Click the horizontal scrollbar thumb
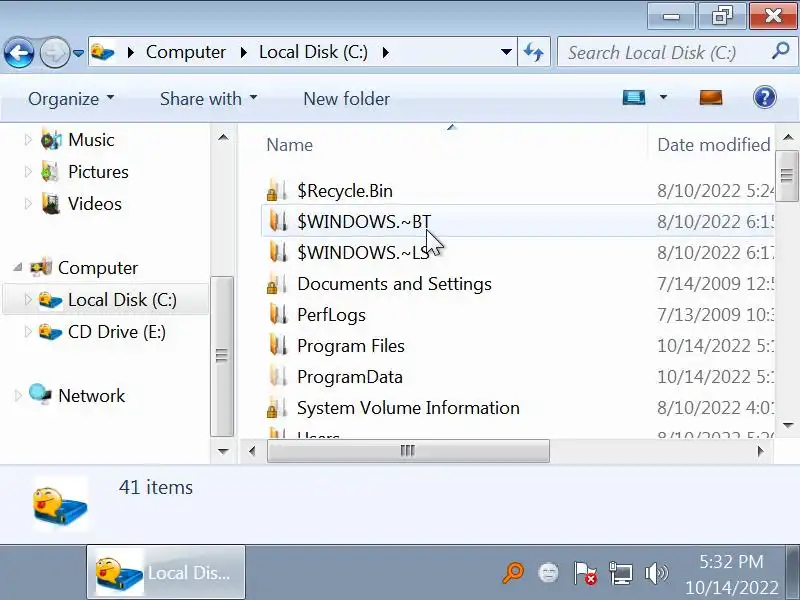 (x=408, y=451)
